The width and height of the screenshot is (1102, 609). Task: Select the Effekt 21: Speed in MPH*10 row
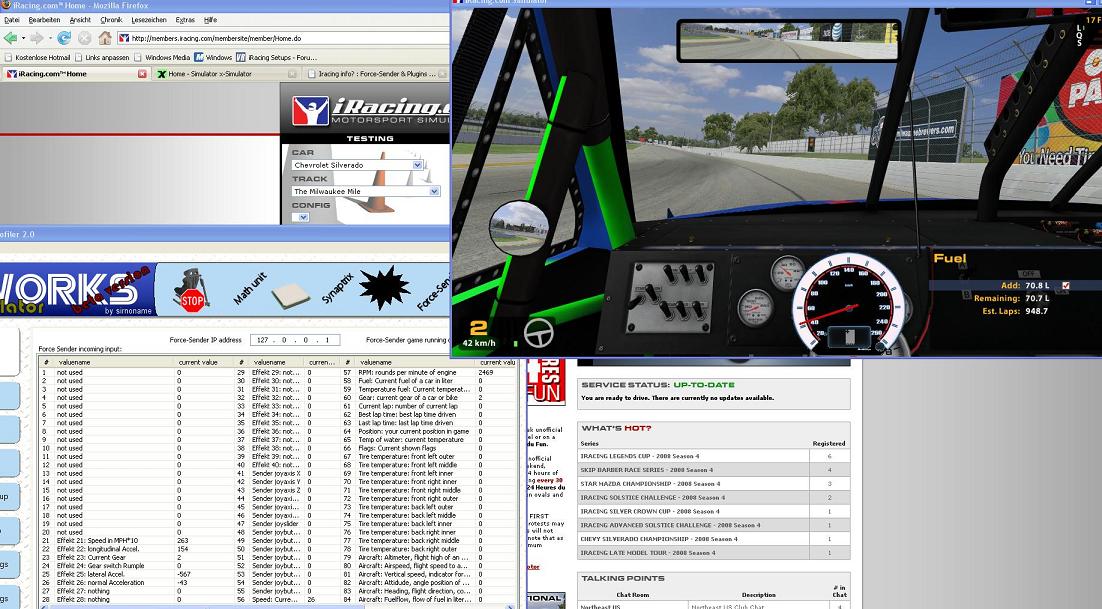[x=135, y=541]
